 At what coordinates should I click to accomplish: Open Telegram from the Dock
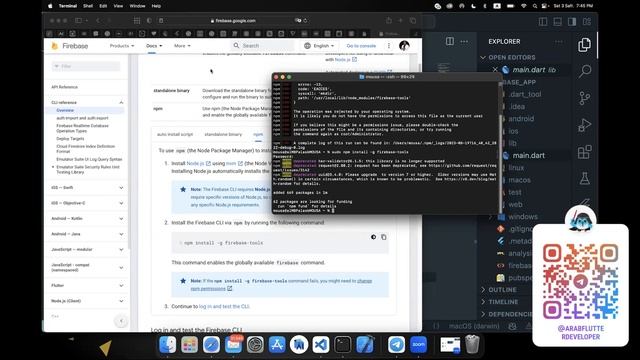[x=396, y=345]
